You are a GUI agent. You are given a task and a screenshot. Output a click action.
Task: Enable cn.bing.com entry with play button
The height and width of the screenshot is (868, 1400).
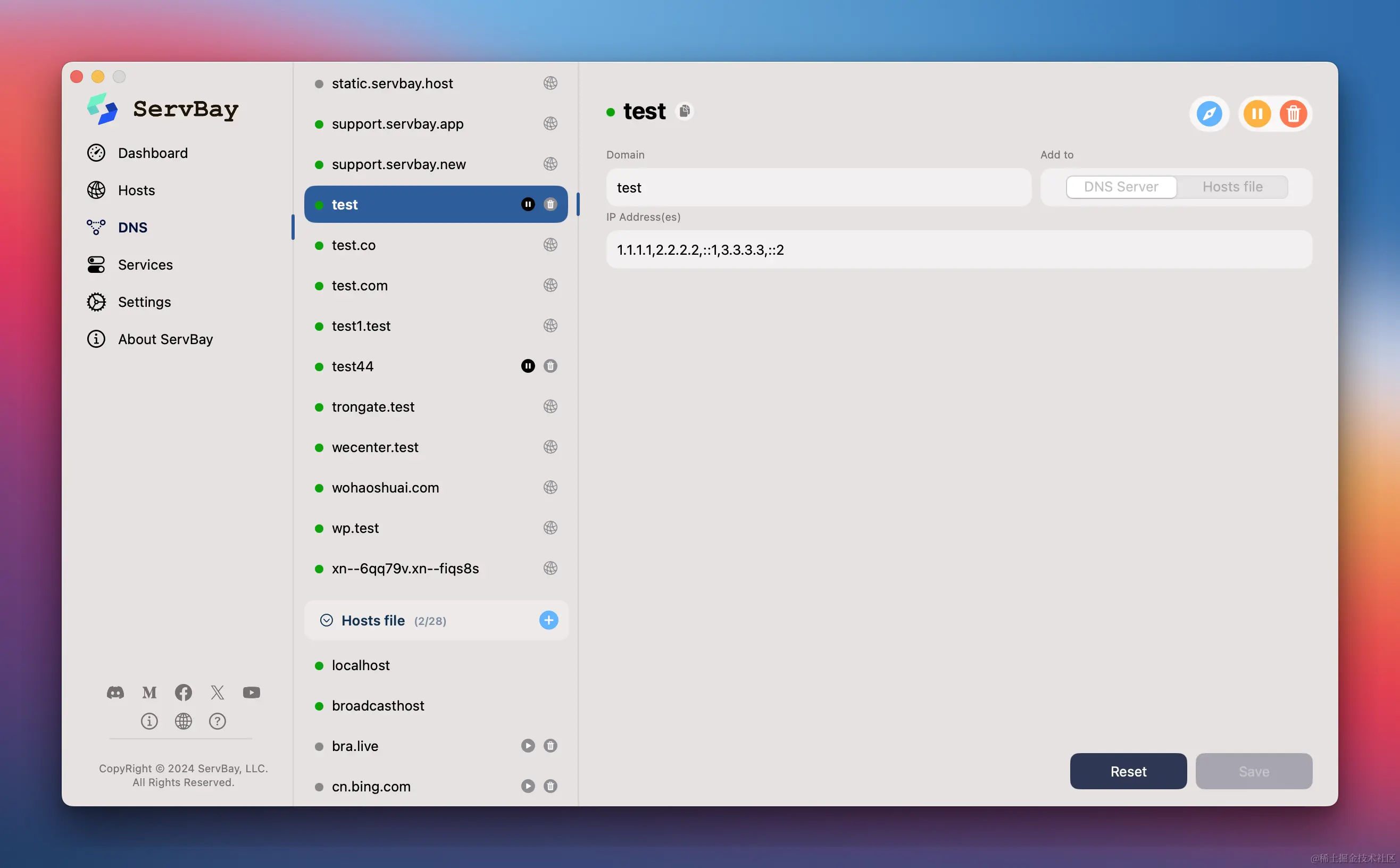point(528,786)
